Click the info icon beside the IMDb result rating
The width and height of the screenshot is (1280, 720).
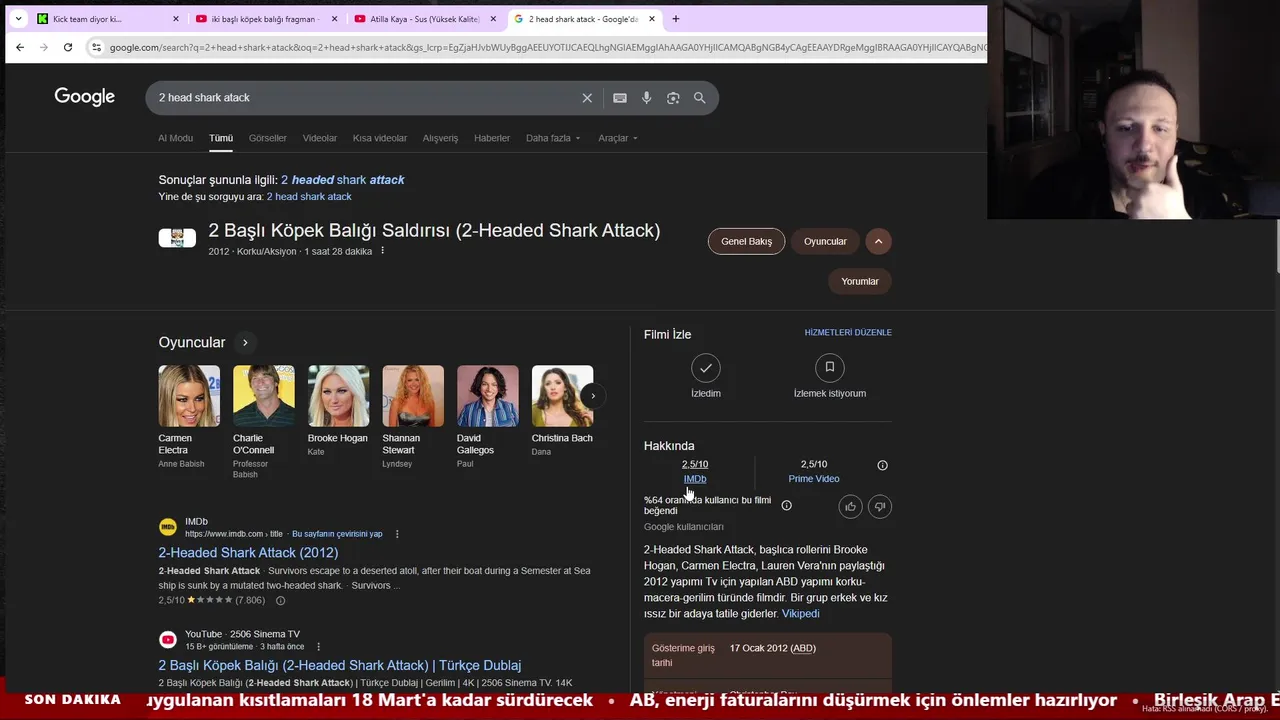280,601
